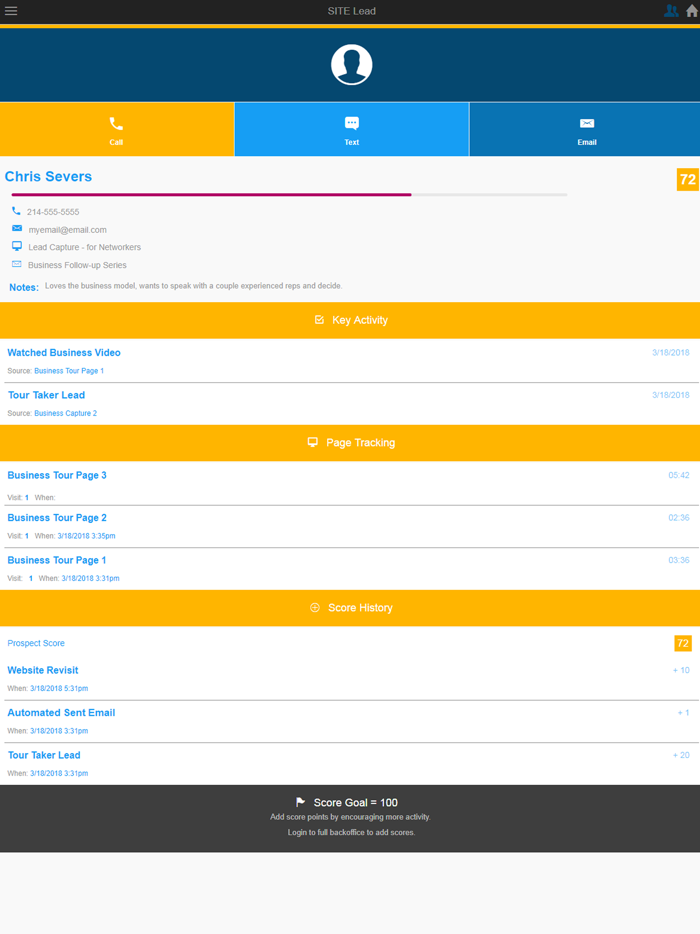
Task: Click the checkbox icon in Key Activity header
Action: (319, 320)
